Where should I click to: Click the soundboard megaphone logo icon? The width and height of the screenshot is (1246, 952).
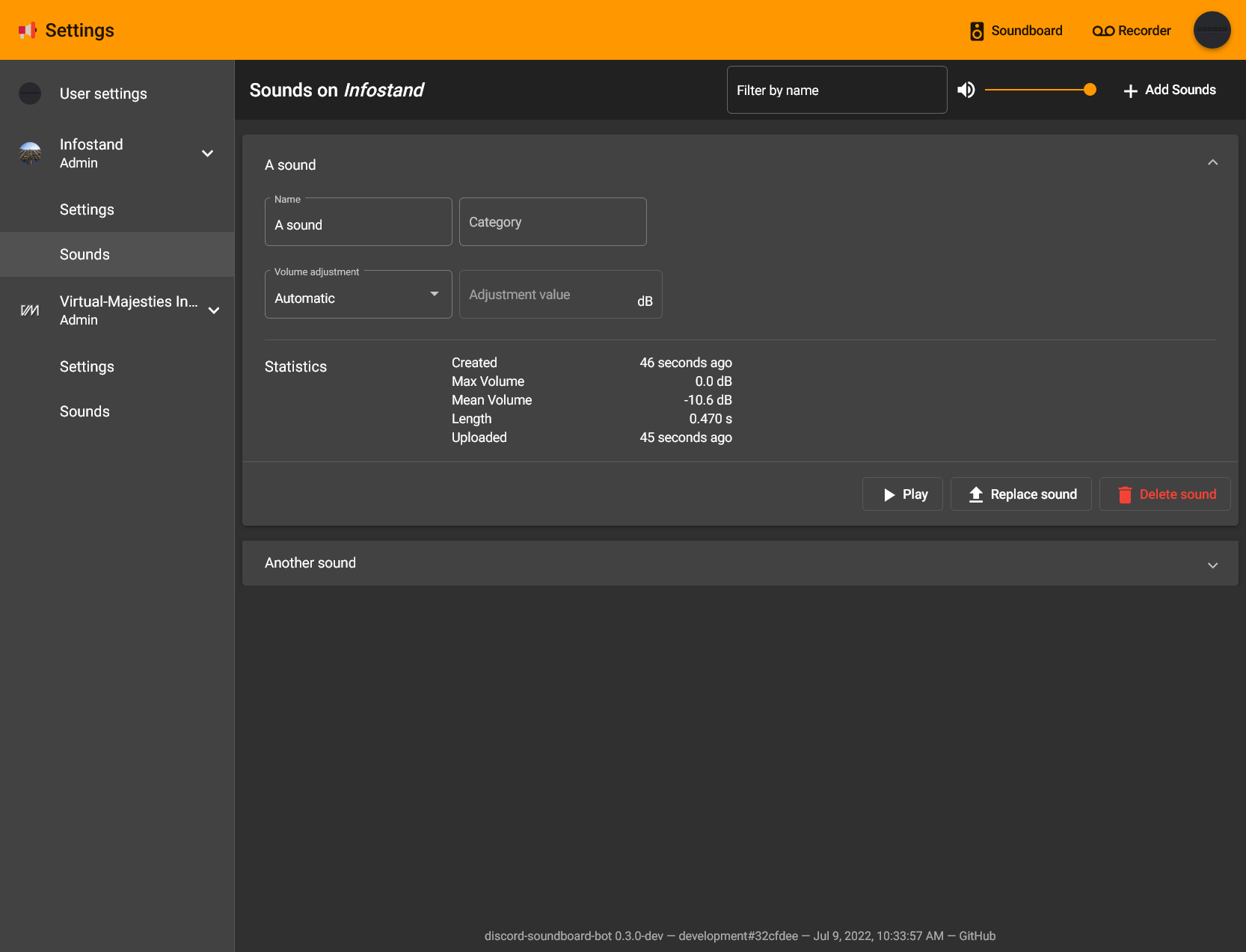[x=28, y=31]
